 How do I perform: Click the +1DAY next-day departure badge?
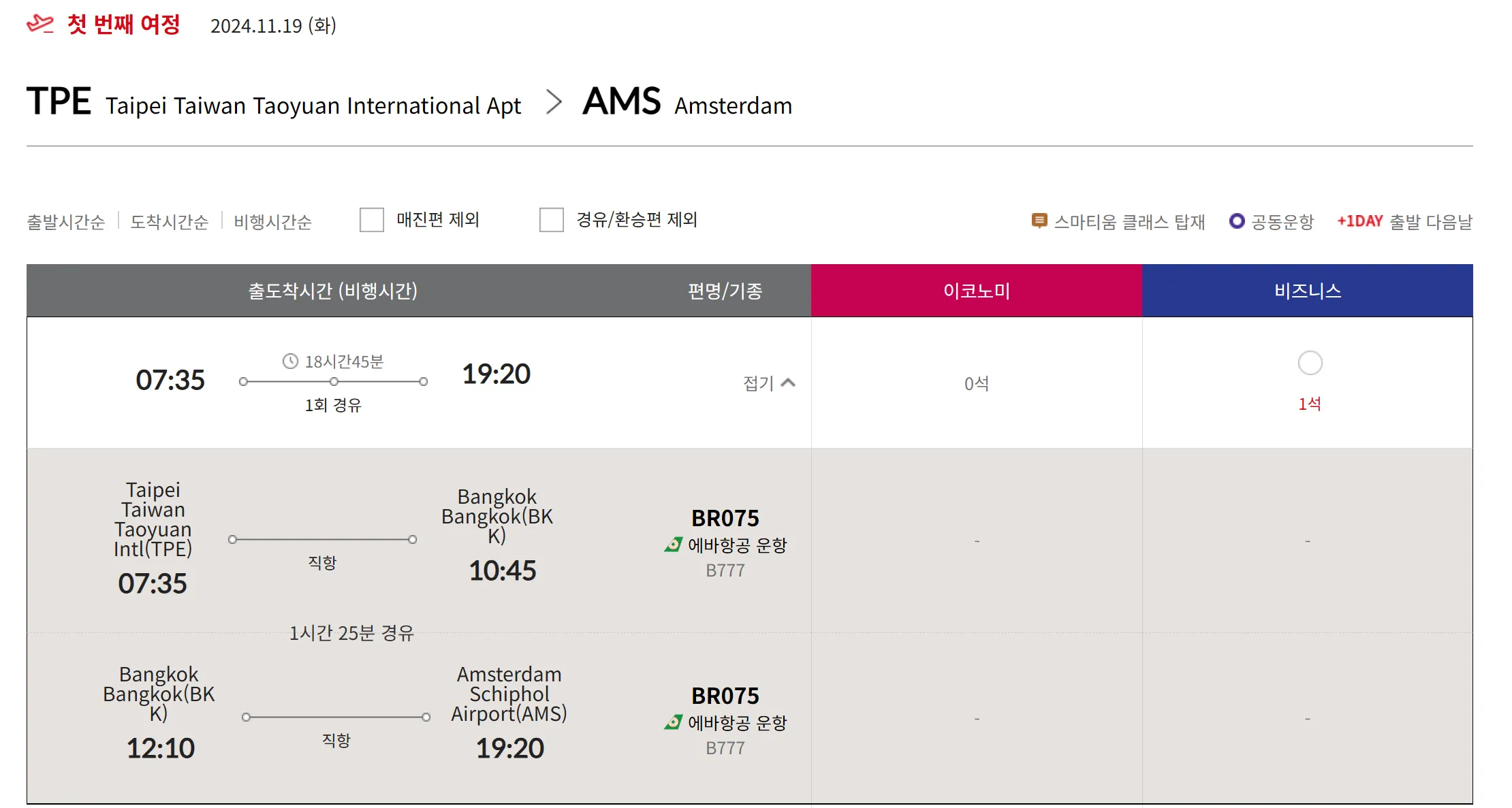(1359, 221)
